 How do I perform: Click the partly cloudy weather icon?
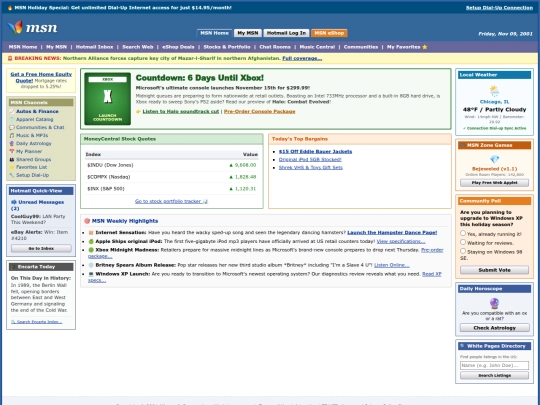tap(494, 91)
